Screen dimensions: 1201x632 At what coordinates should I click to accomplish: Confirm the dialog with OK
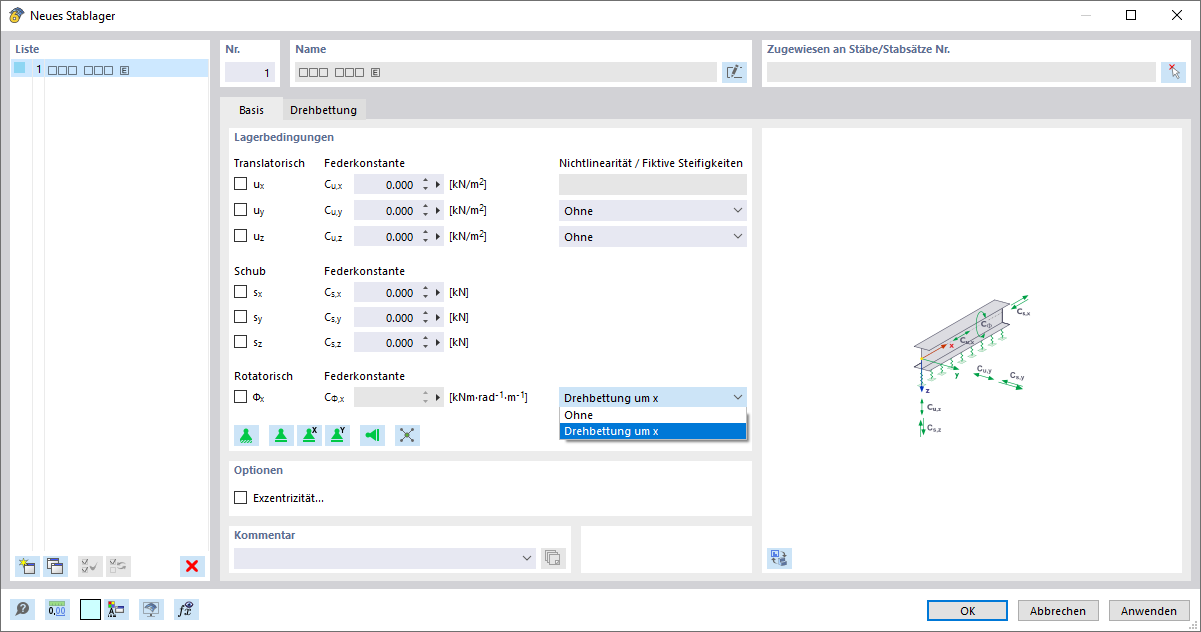pos(966,610)
